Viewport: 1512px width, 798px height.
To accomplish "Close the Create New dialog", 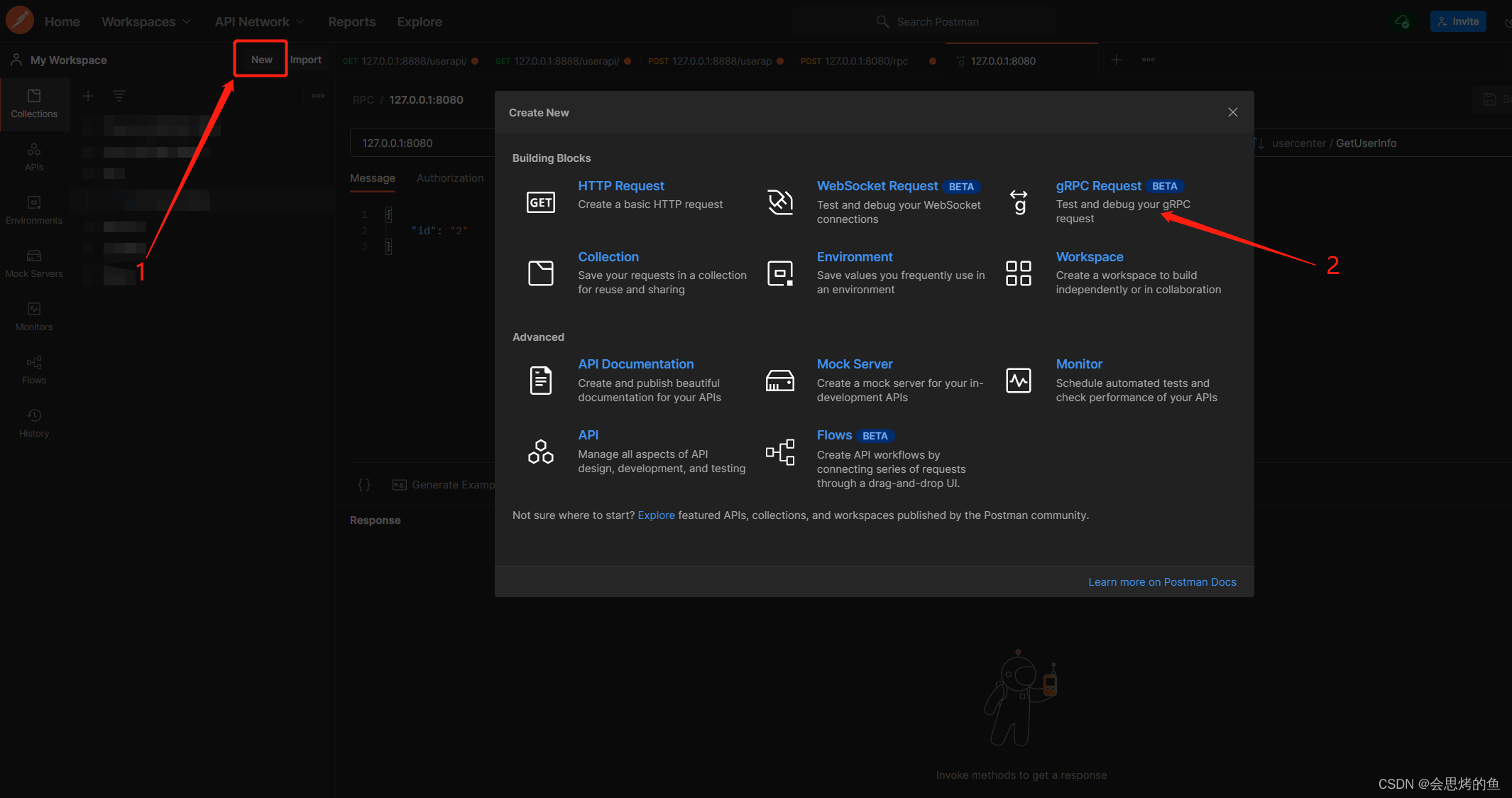I will (1233, 112).
